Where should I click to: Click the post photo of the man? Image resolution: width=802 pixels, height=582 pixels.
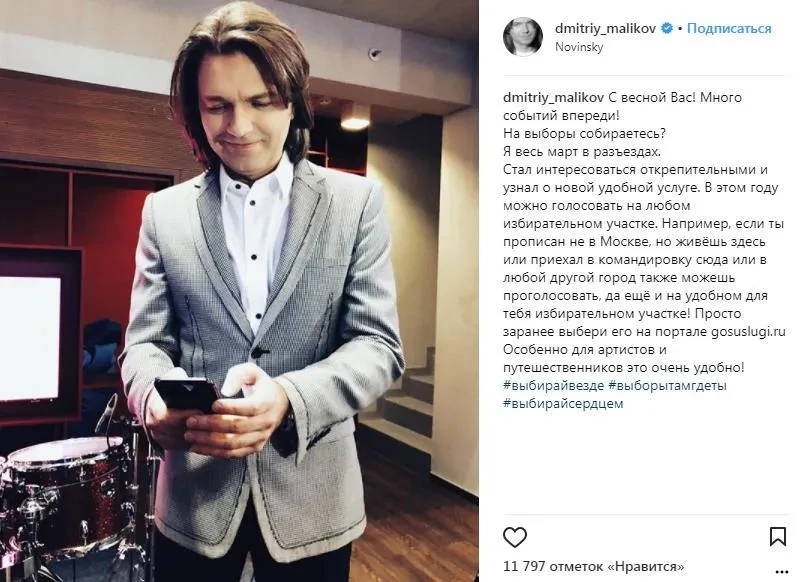coord(239,291)
